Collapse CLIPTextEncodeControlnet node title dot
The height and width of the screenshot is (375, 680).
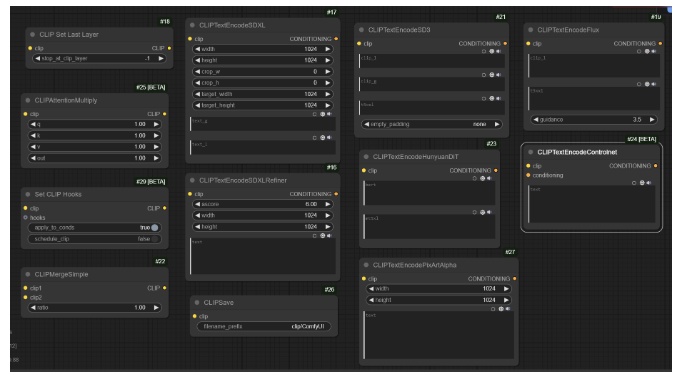point(530,152)
